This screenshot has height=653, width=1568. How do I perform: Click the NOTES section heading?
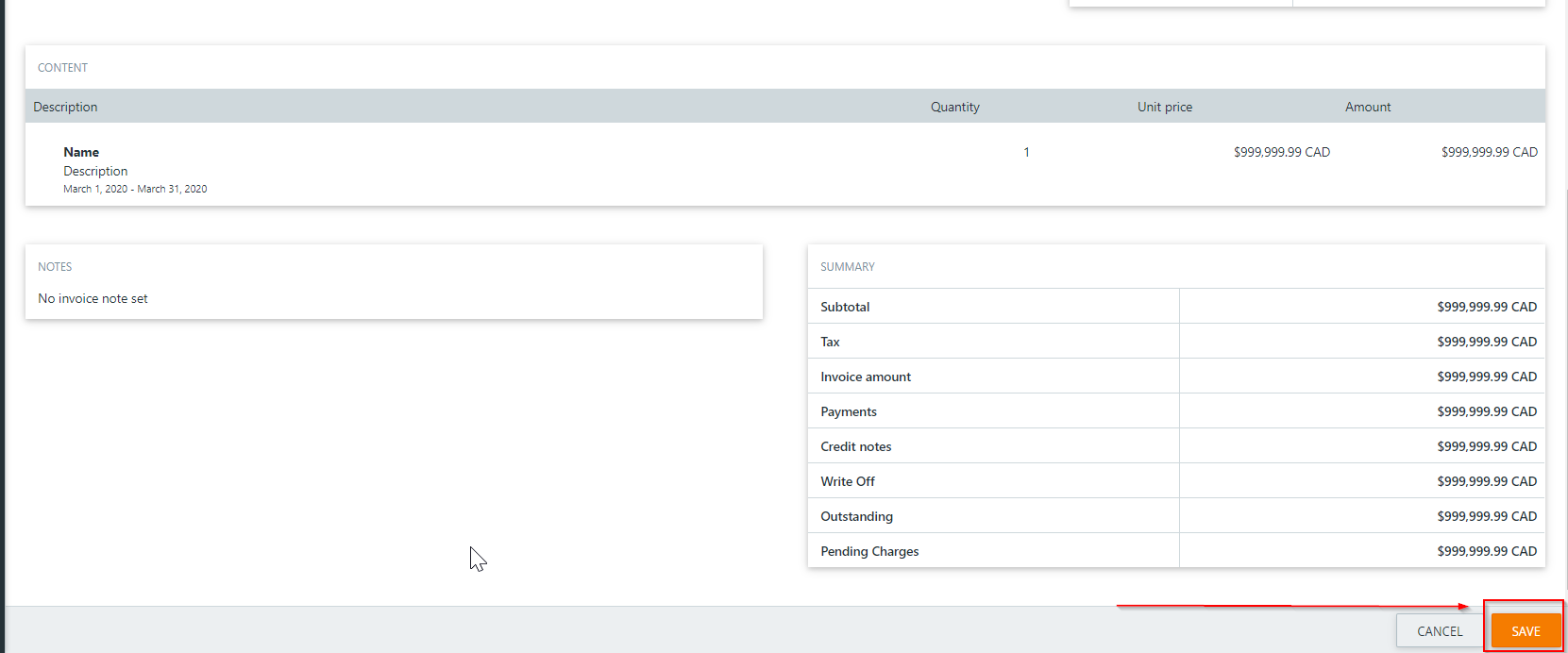click(x=55, y=267)
